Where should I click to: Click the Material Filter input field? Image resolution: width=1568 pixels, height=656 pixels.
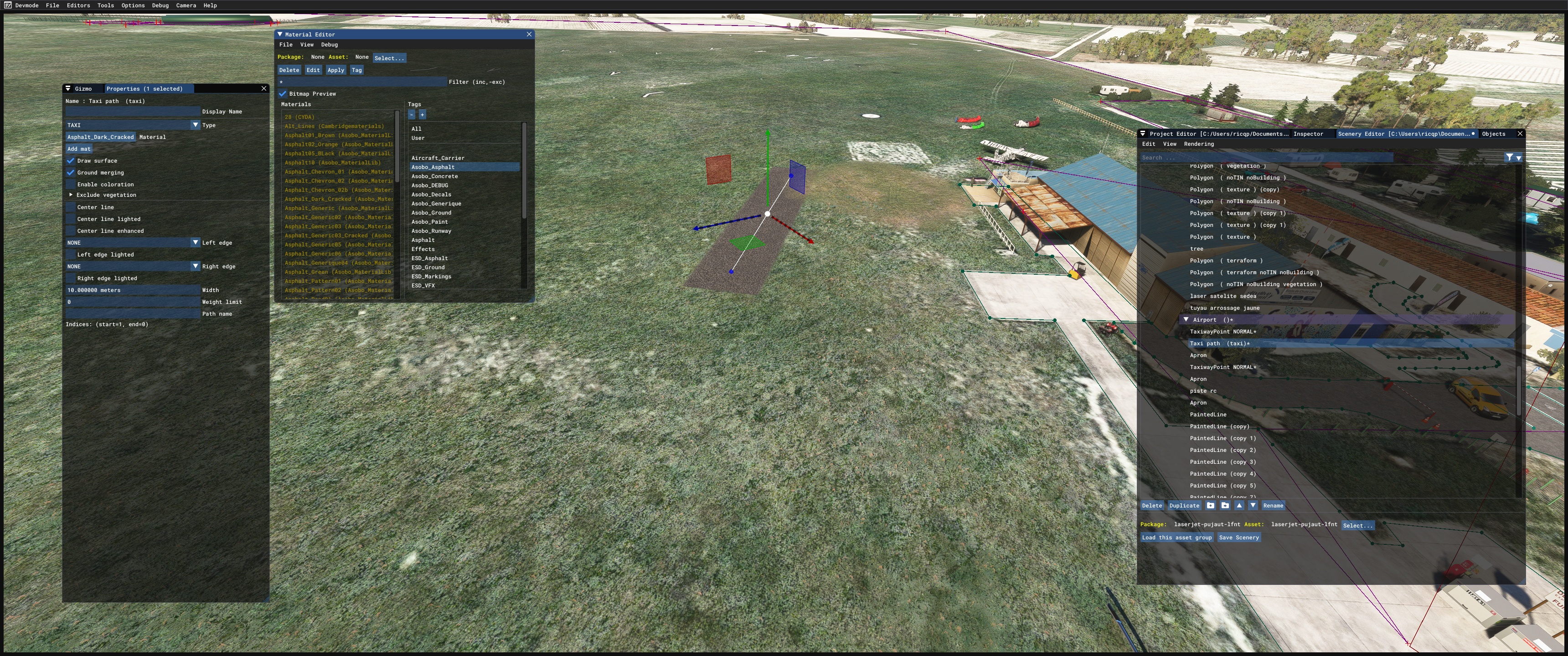coord(362,82)
